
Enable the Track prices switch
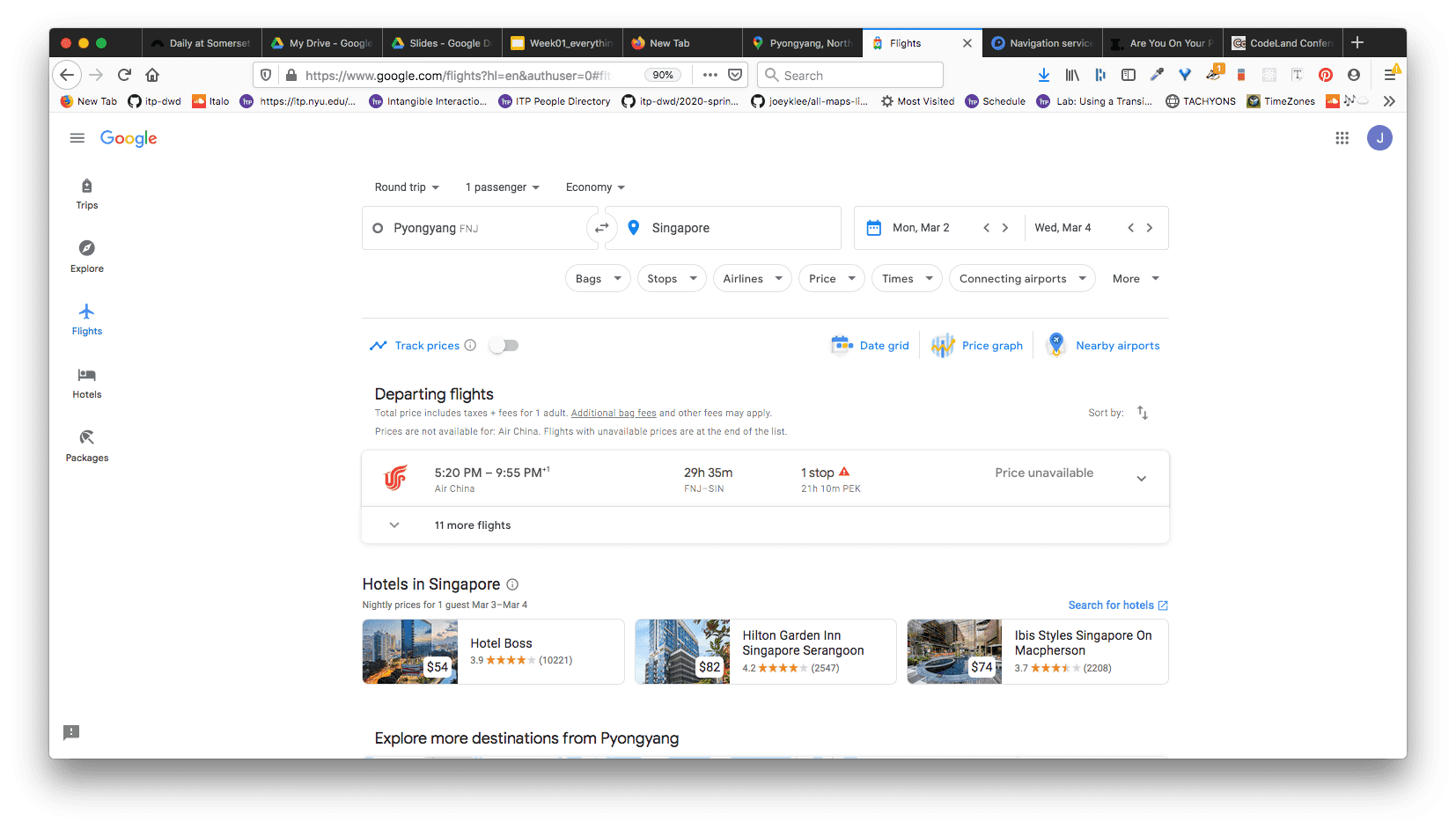[x=504, y=346]
